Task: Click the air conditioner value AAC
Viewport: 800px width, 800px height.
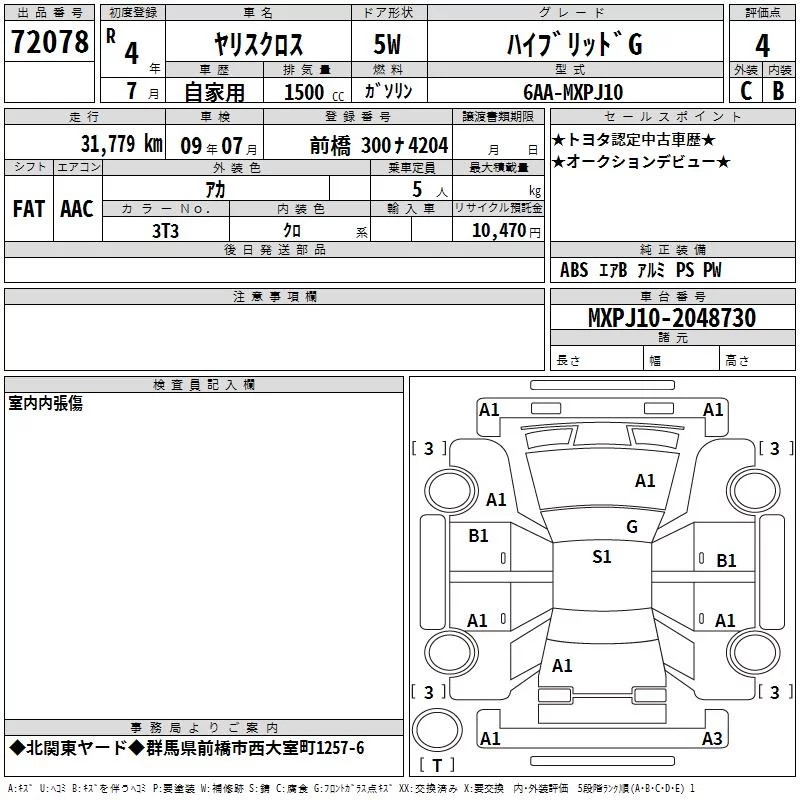Action: pyautogui.click(x=77, y=209)
